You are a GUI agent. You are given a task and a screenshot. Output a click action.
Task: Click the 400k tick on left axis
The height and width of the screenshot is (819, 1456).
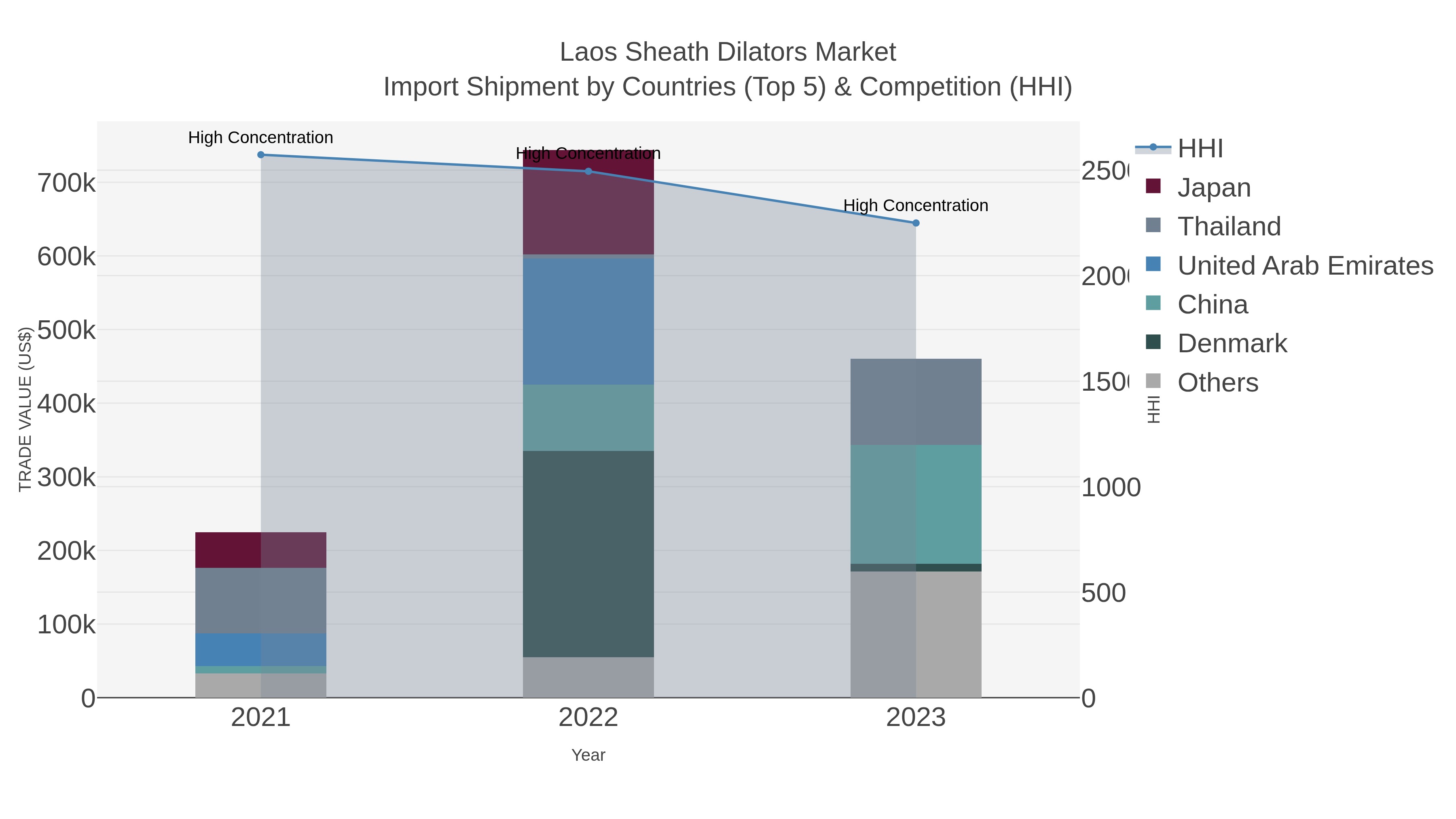coord(67,404)
